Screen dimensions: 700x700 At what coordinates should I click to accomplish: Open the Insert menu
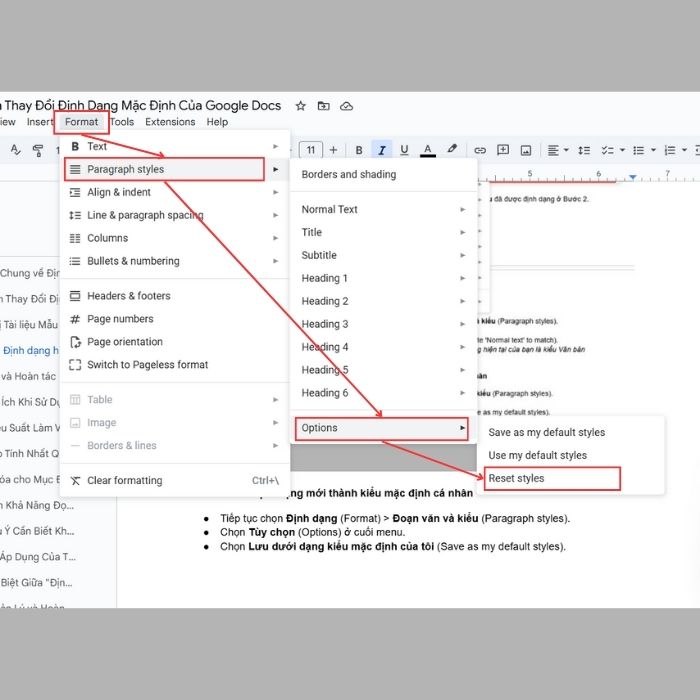[40, 122]
